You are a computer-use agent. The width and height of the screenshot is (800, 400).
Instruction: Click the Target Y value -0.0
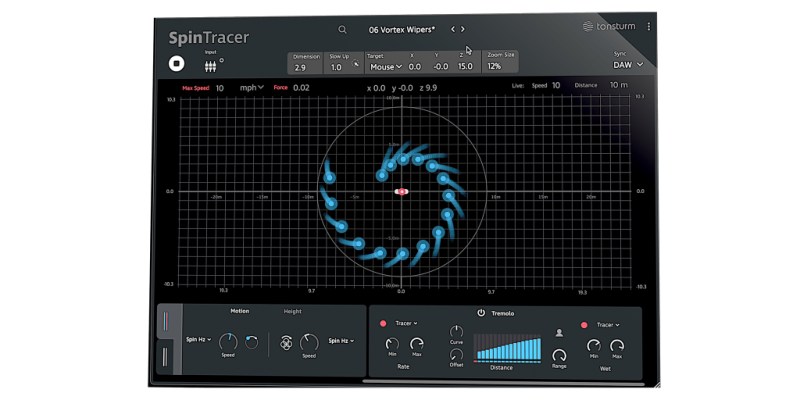[441, 67]
